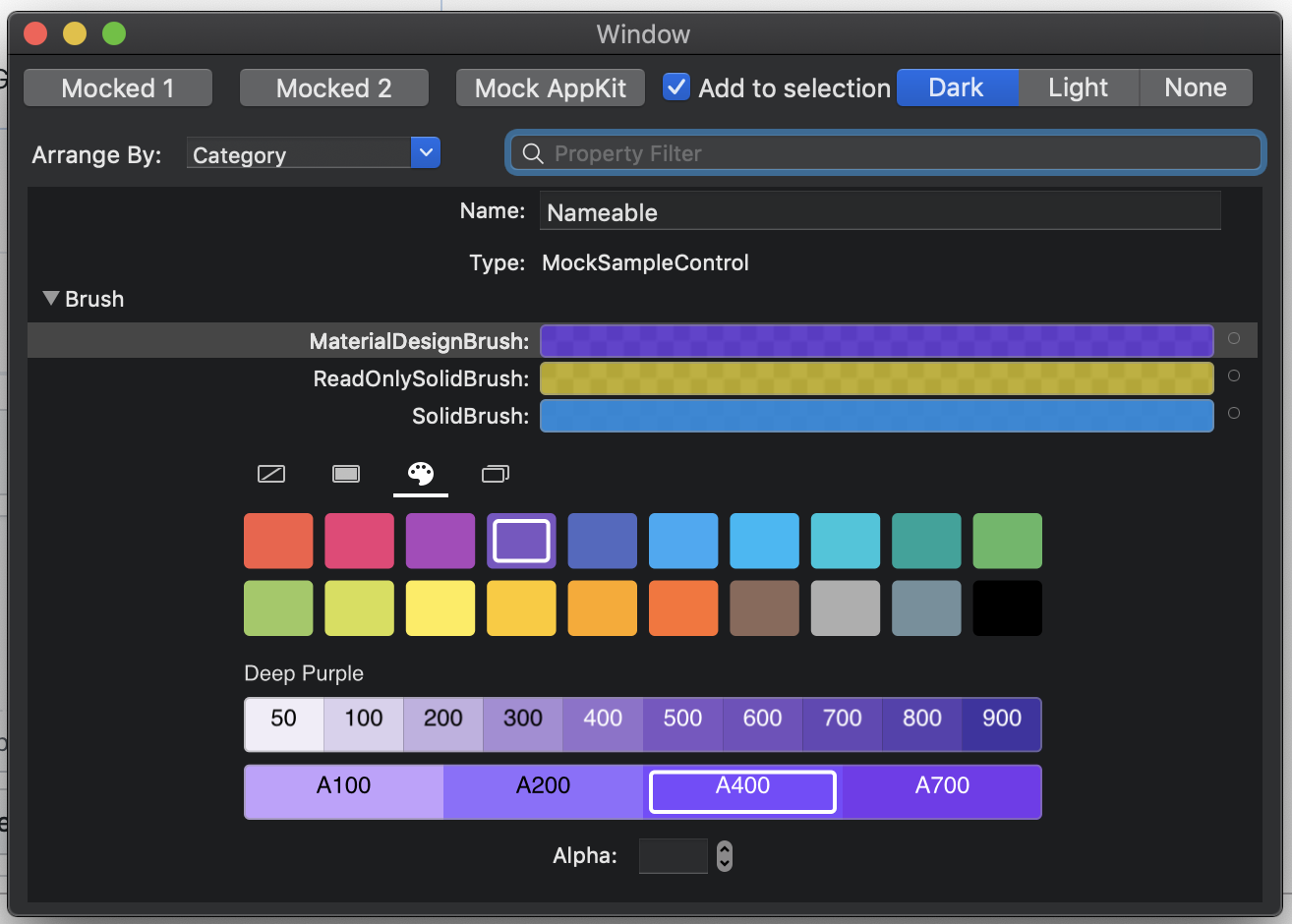Click the Name field containing Nameable
Viewport: 1292px width, 924px height.
pos(880,211)
